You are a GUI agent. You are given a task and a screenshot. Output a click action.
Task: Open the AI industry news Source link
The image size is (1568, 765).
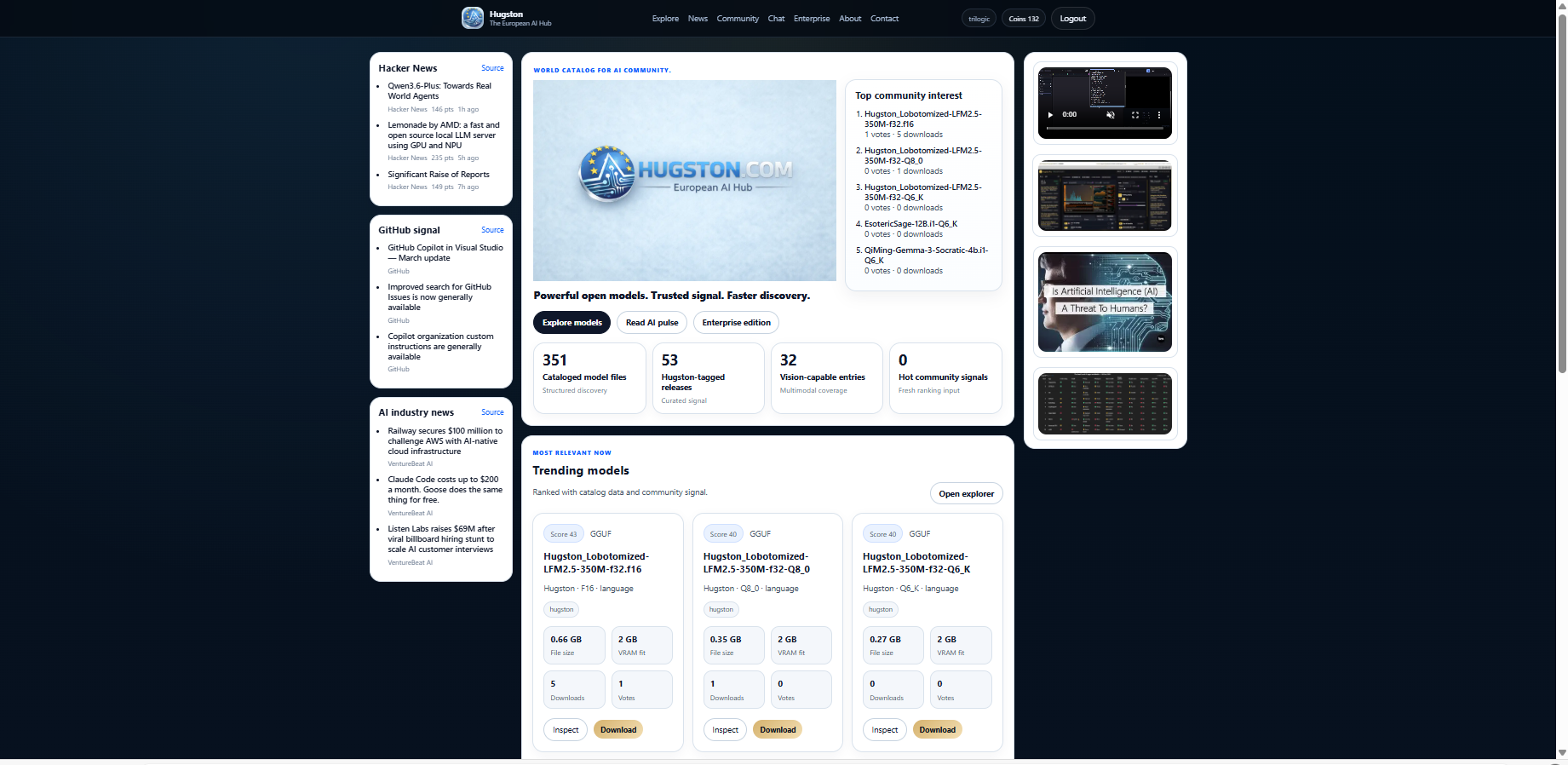(492, 412)
